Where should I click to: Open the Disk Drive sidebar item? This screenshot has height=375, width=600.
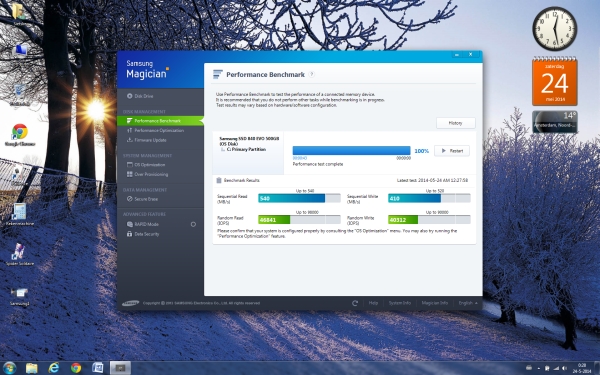pyautogui.click(x=140, y=96)
